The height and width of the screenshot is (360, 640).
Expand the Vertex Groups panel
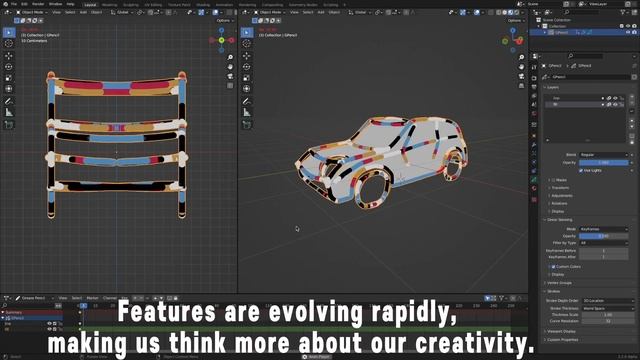(x=558, y=283)
